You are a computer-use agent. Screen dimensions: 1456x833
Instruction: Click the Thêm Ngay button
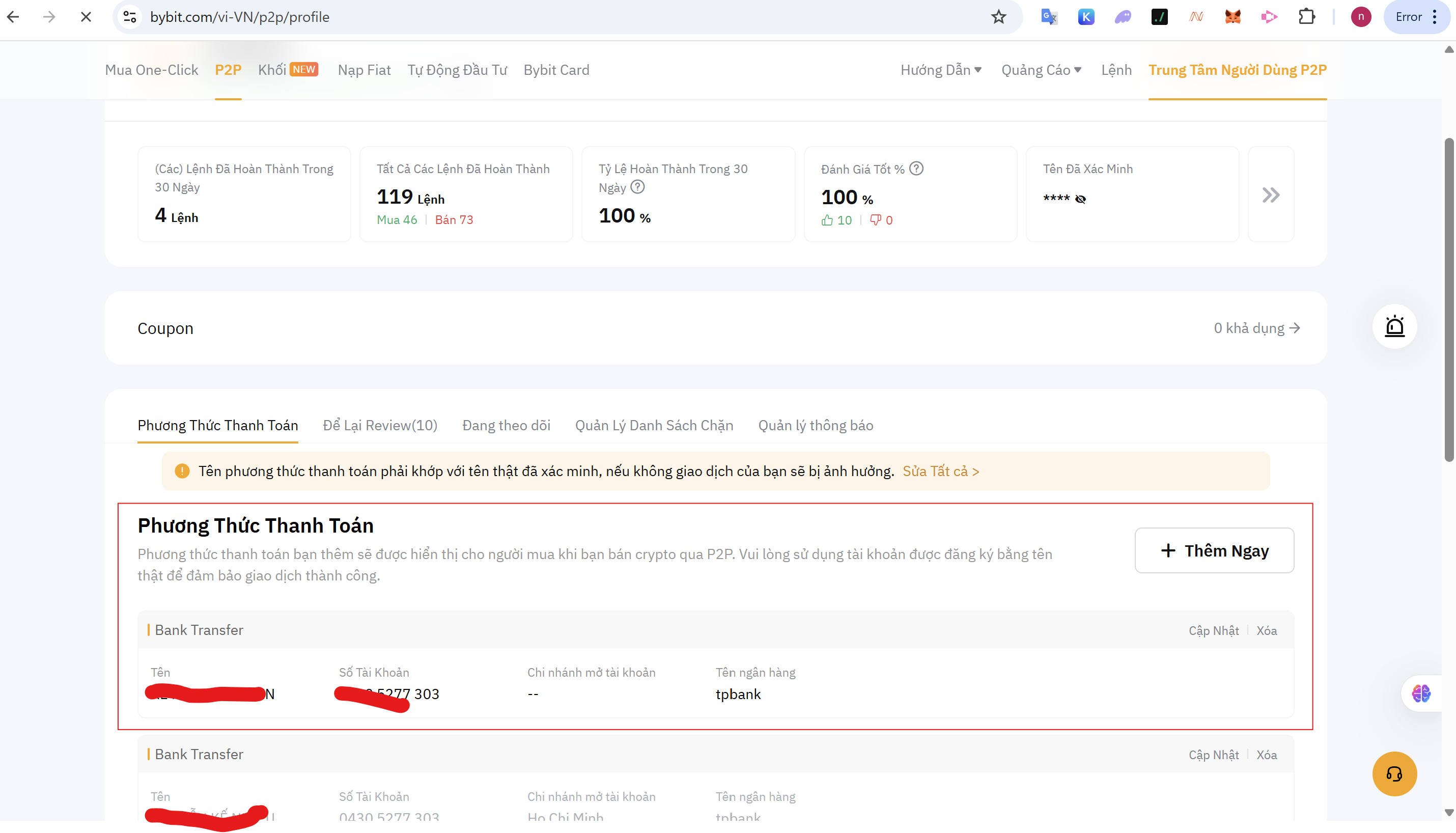click(1214, 550)
